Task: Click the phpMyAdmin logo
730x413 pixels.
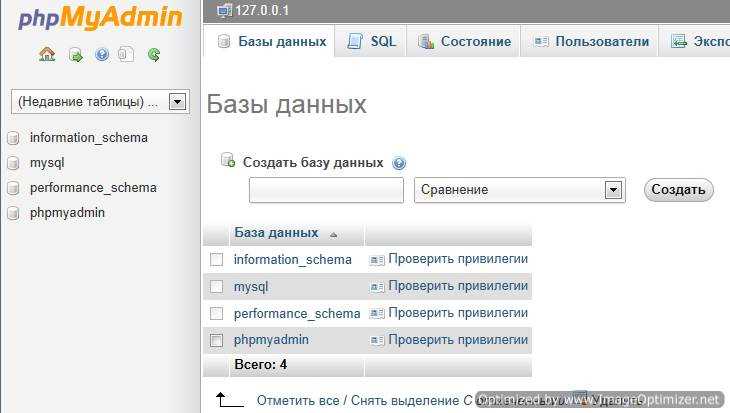Action: pos(100,18)
